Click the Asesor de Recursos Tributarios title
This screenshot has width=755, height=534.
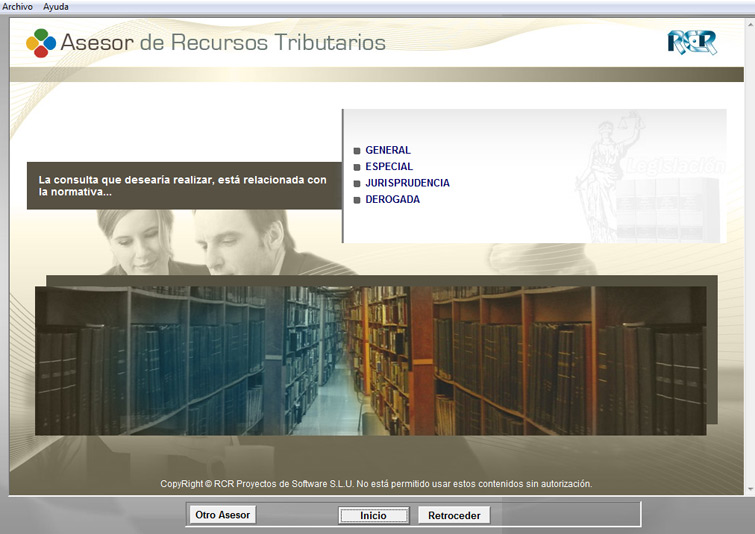point(222,43)
